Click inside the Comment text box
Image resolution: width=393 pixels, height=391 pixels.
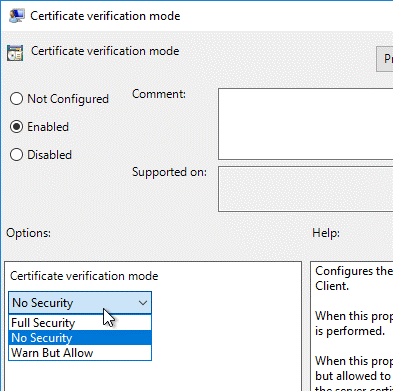coord(306,124)
